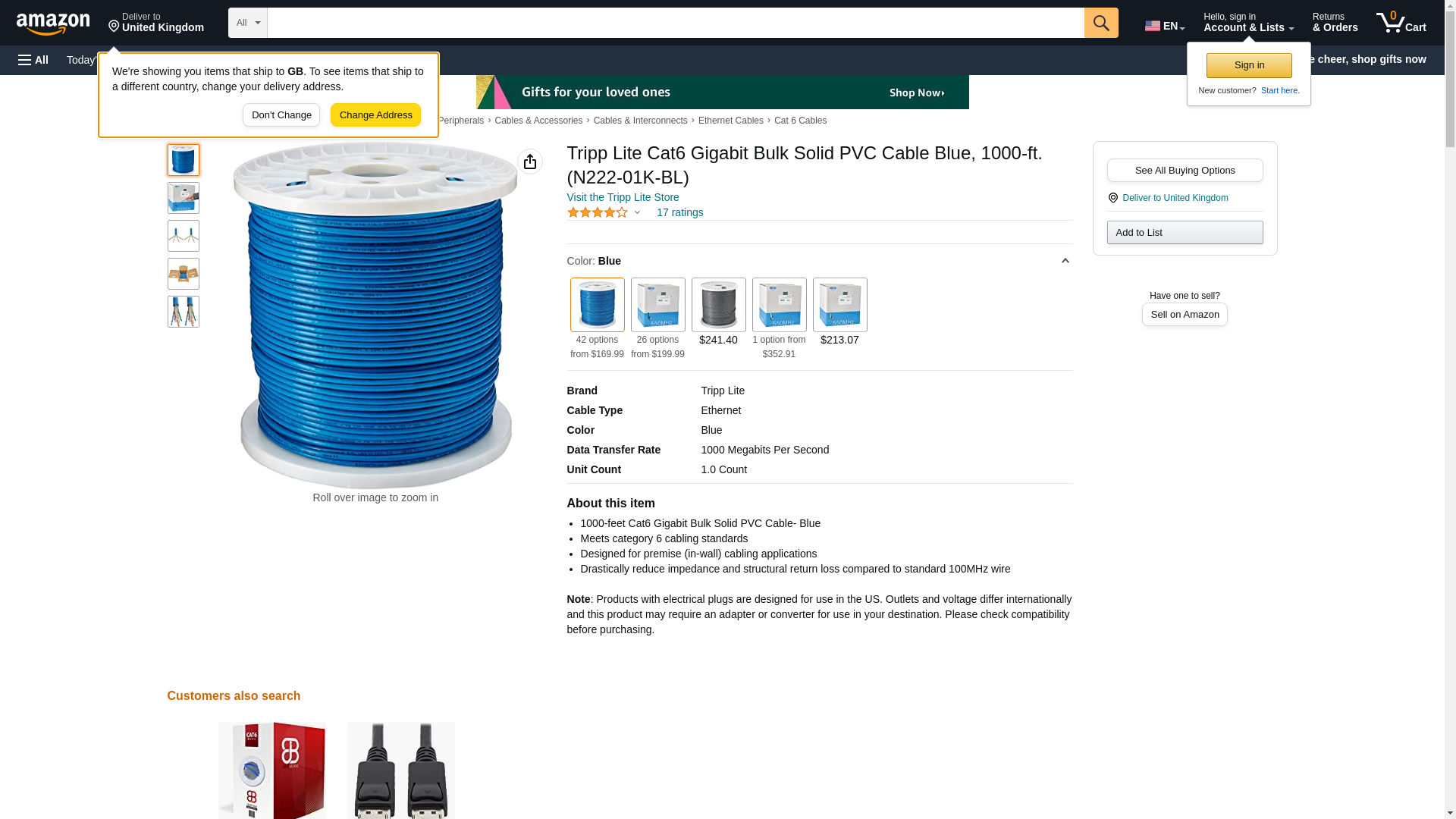Click the share icon on product image

pyautogui.click(x=530, y=162)
